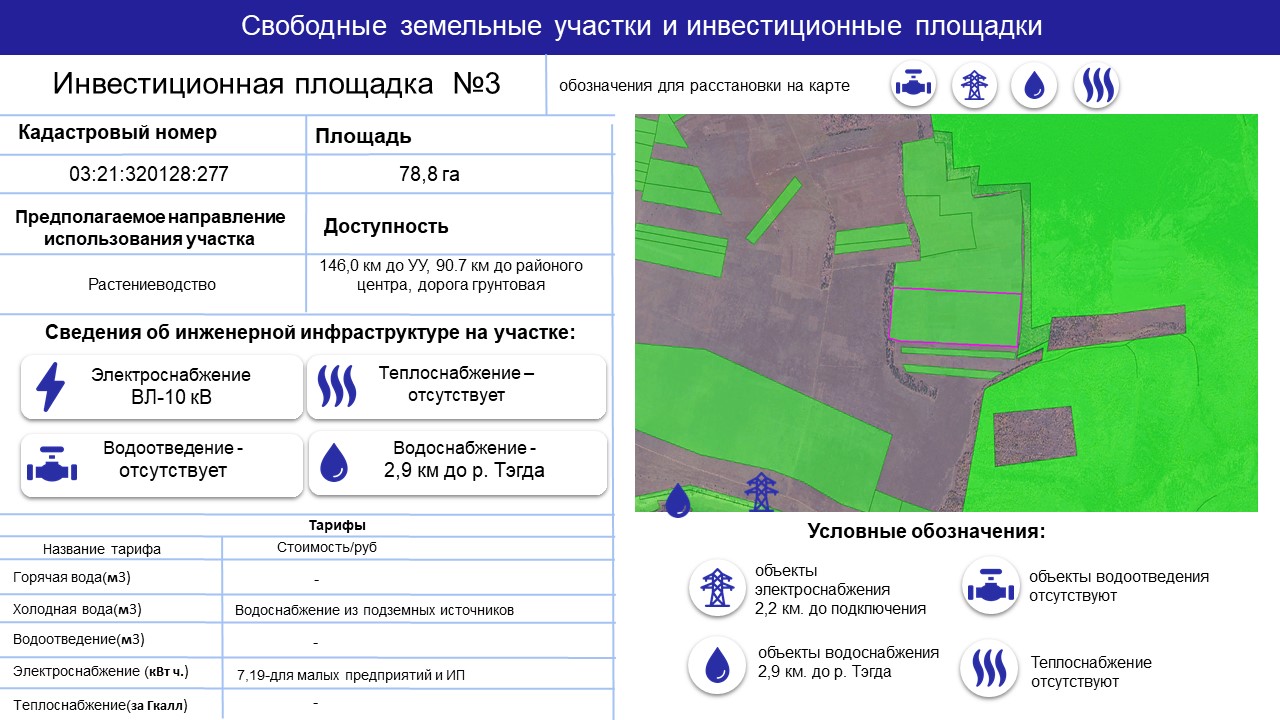Click the Кадастровый номер header cell
Image resolution: width=1280 pixels, height=720 pixels.
(117, 133)
